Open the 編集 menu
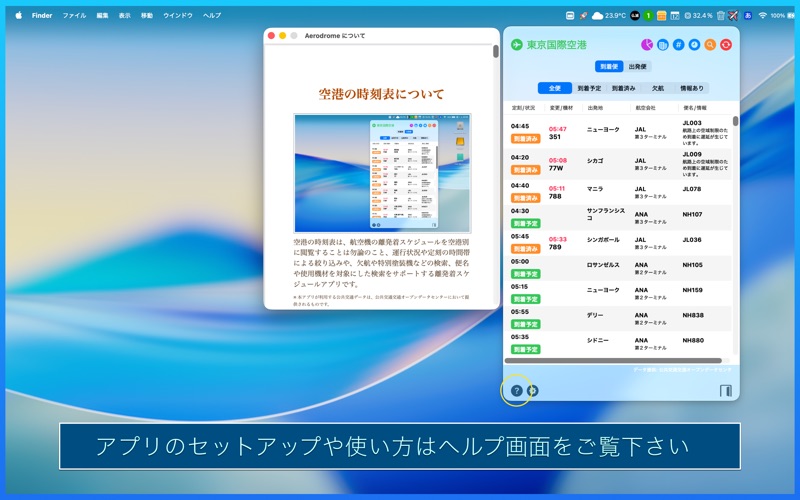Screen dimensions: 800x500 pyautogui.click(x=103, y=15)
